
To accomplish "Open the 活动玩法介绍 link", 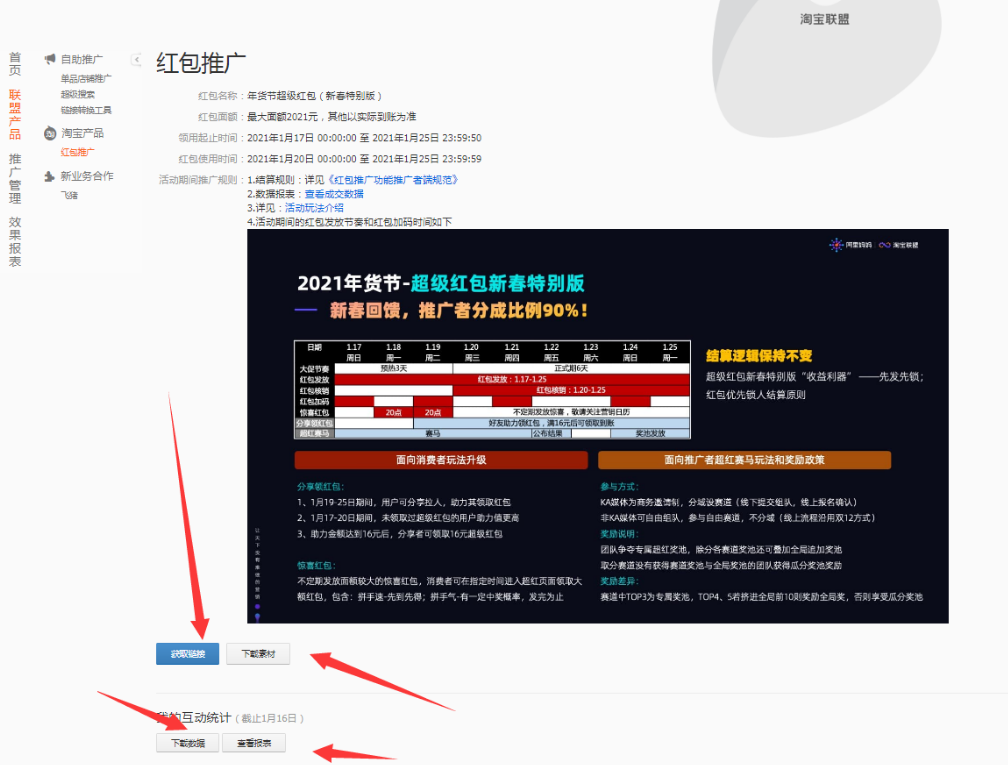I will coord(314,208).
